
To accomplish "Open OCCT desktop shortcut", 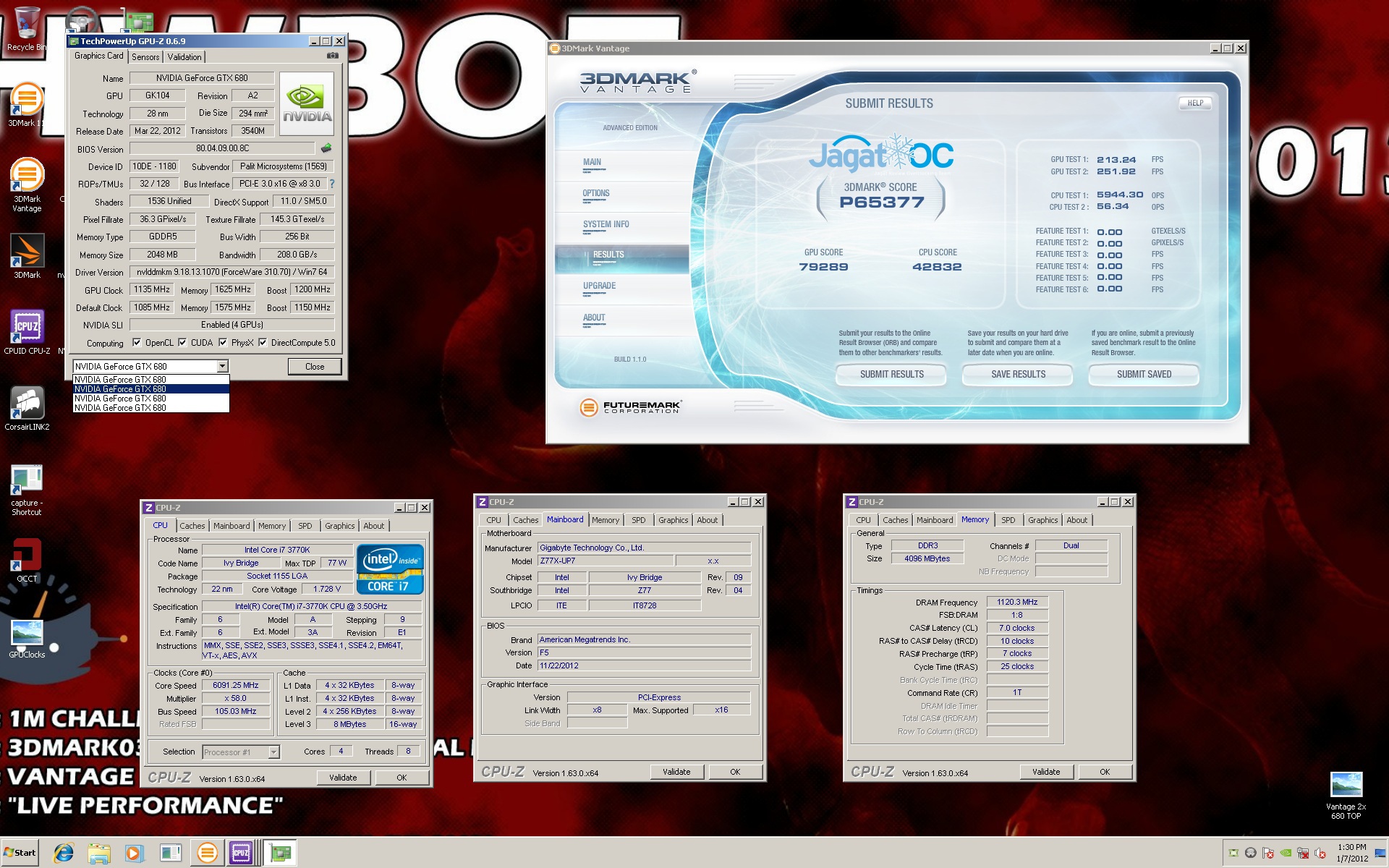I will click(x=27, y=556).
